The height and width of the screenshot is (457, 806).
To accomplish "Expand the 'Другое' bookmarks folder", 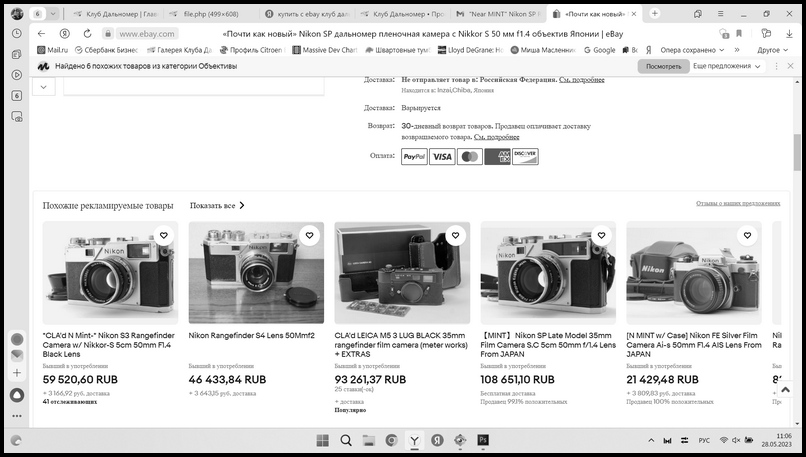I will pyautogui.click(x=771, y=49).
